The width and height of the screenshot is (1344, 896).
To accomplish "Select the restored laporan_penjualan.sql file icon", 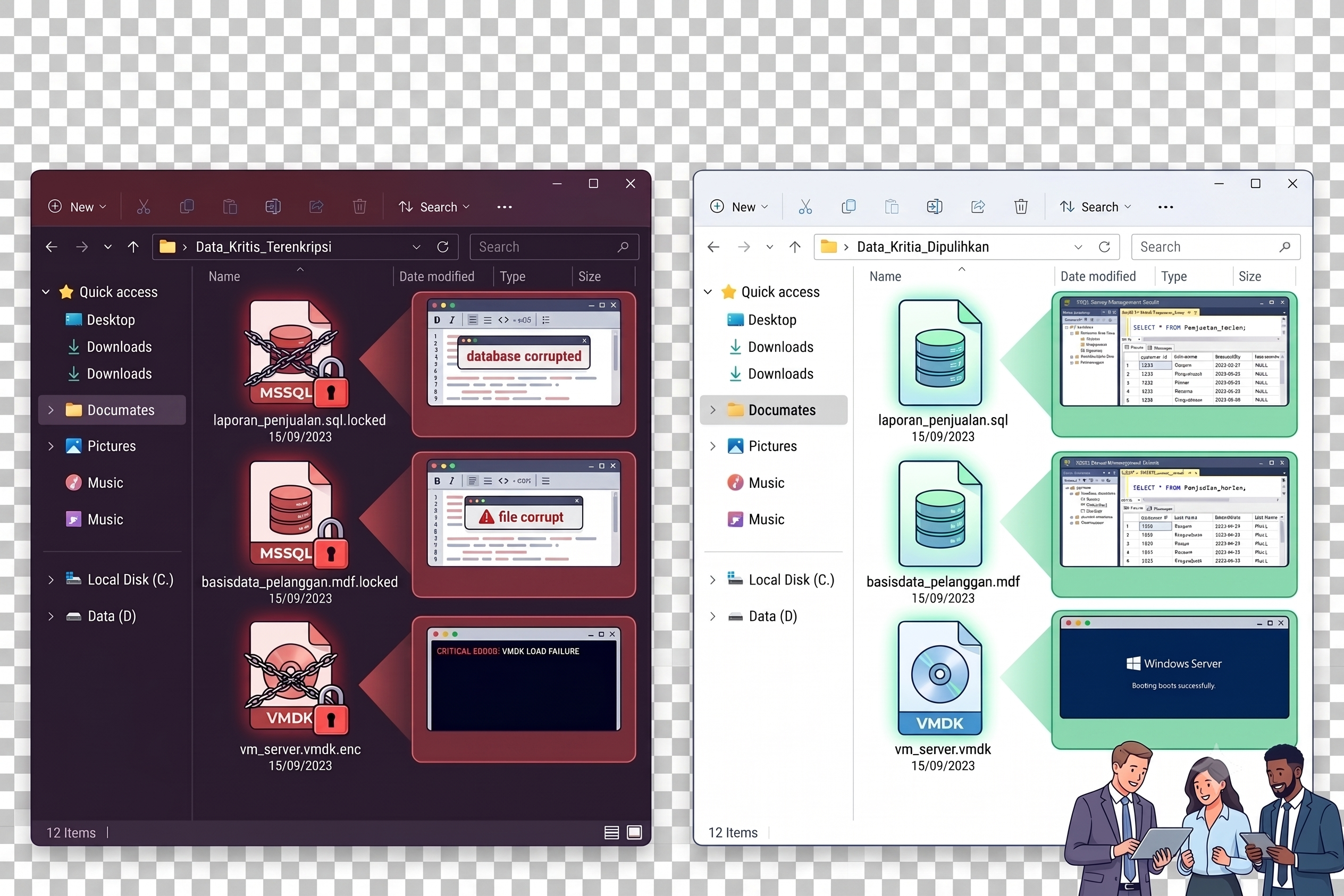I will pos(940,352).
